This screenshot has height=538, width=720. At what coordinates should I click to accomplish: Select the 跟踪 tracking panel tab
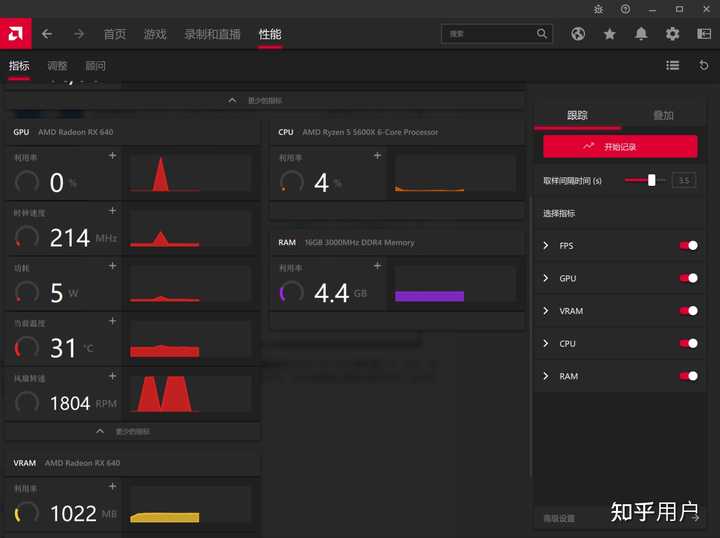577,115
